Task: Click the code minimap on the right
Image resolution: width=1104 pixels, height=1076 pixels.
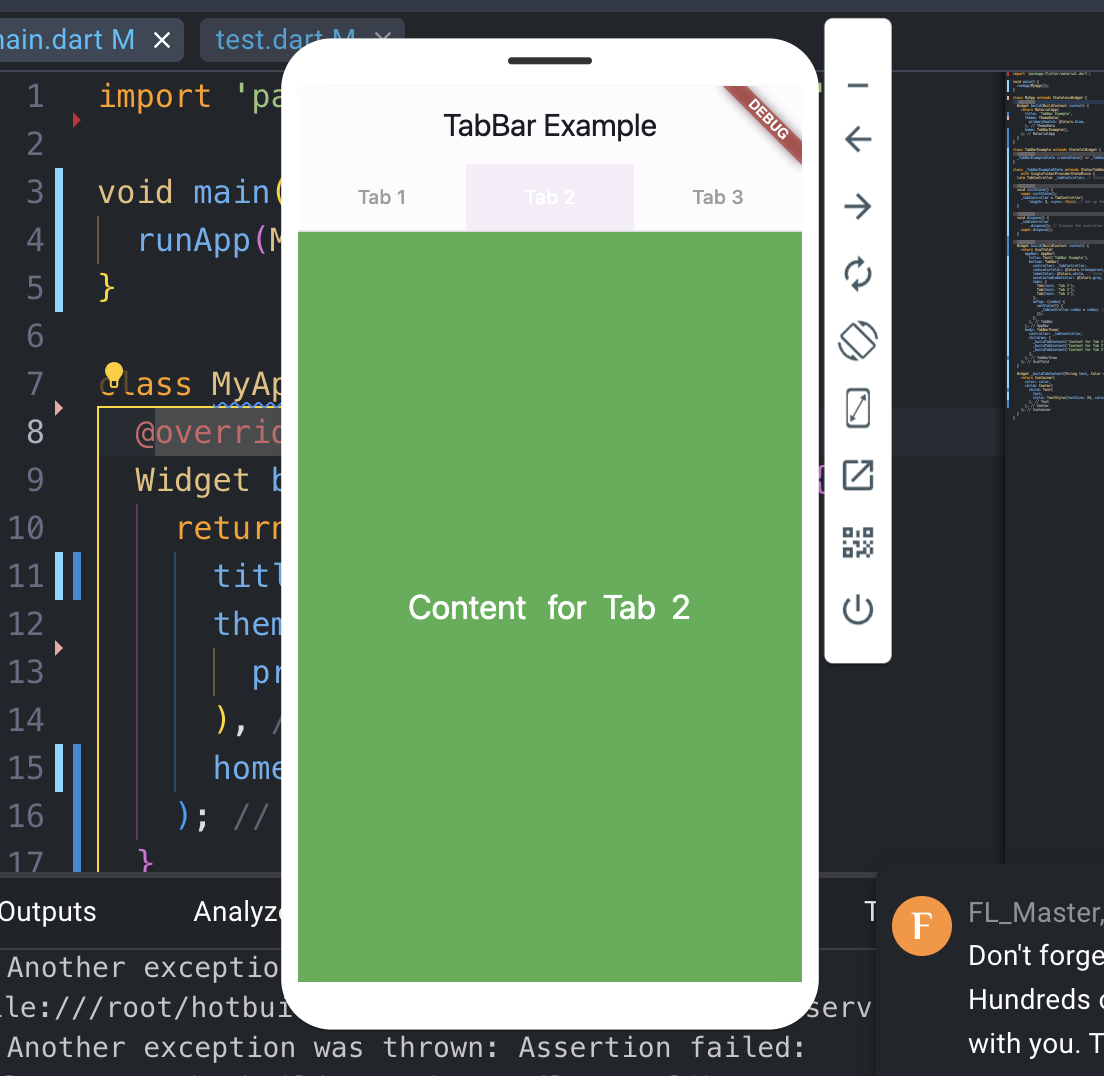Action: click(x=1055, y=250)
